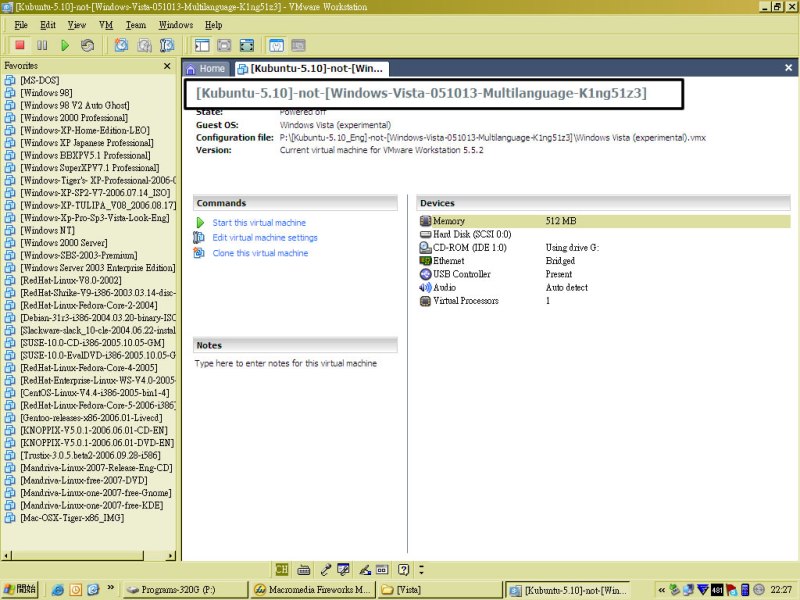Switch to Macromedia Fireworks taskbar button

click(x=313, y=590)
